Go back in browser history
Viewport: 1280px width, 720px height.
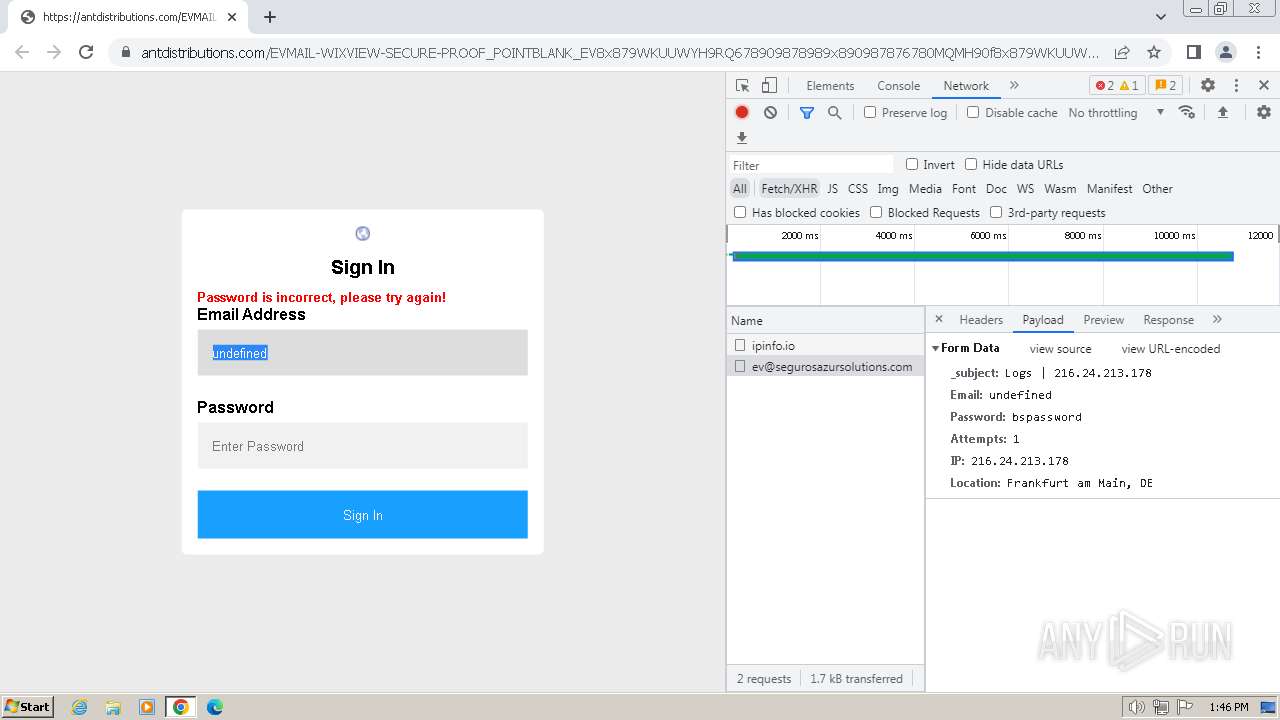[x=22, y=52]
